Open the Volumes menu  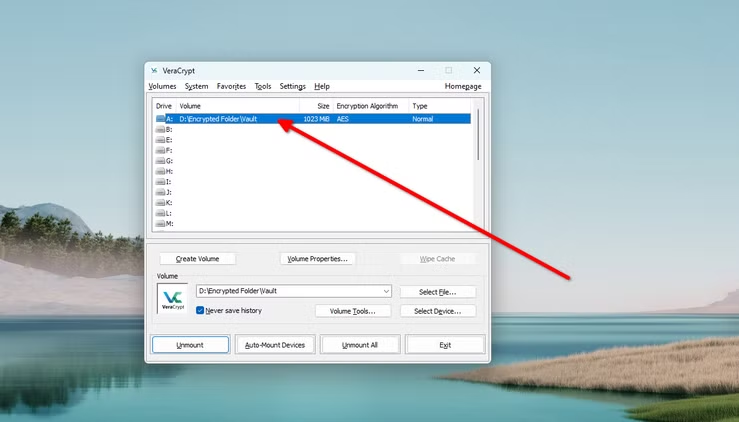pyautogui.click(x=162, y=87)
